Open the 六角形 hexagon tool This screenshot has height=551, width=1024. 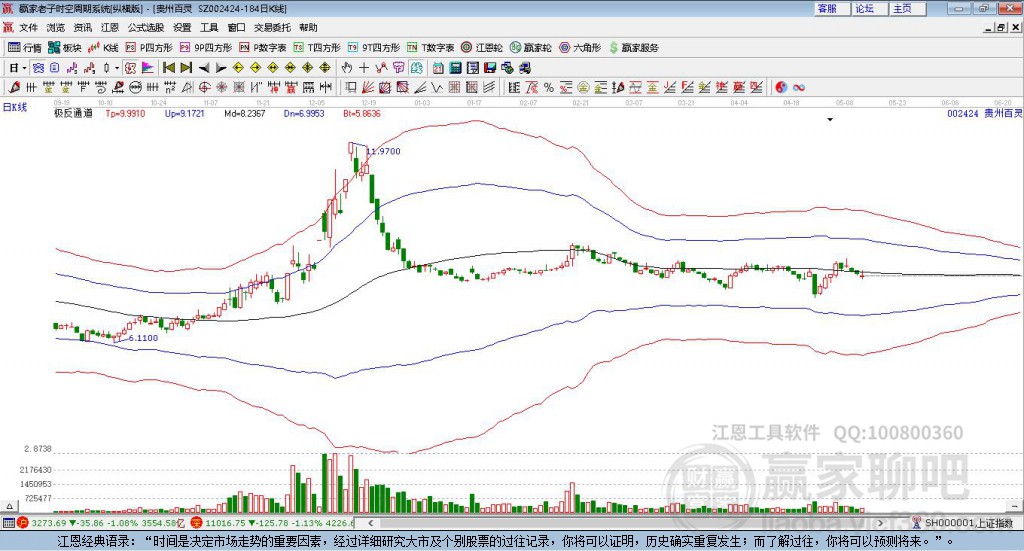(x=580, y=48)
